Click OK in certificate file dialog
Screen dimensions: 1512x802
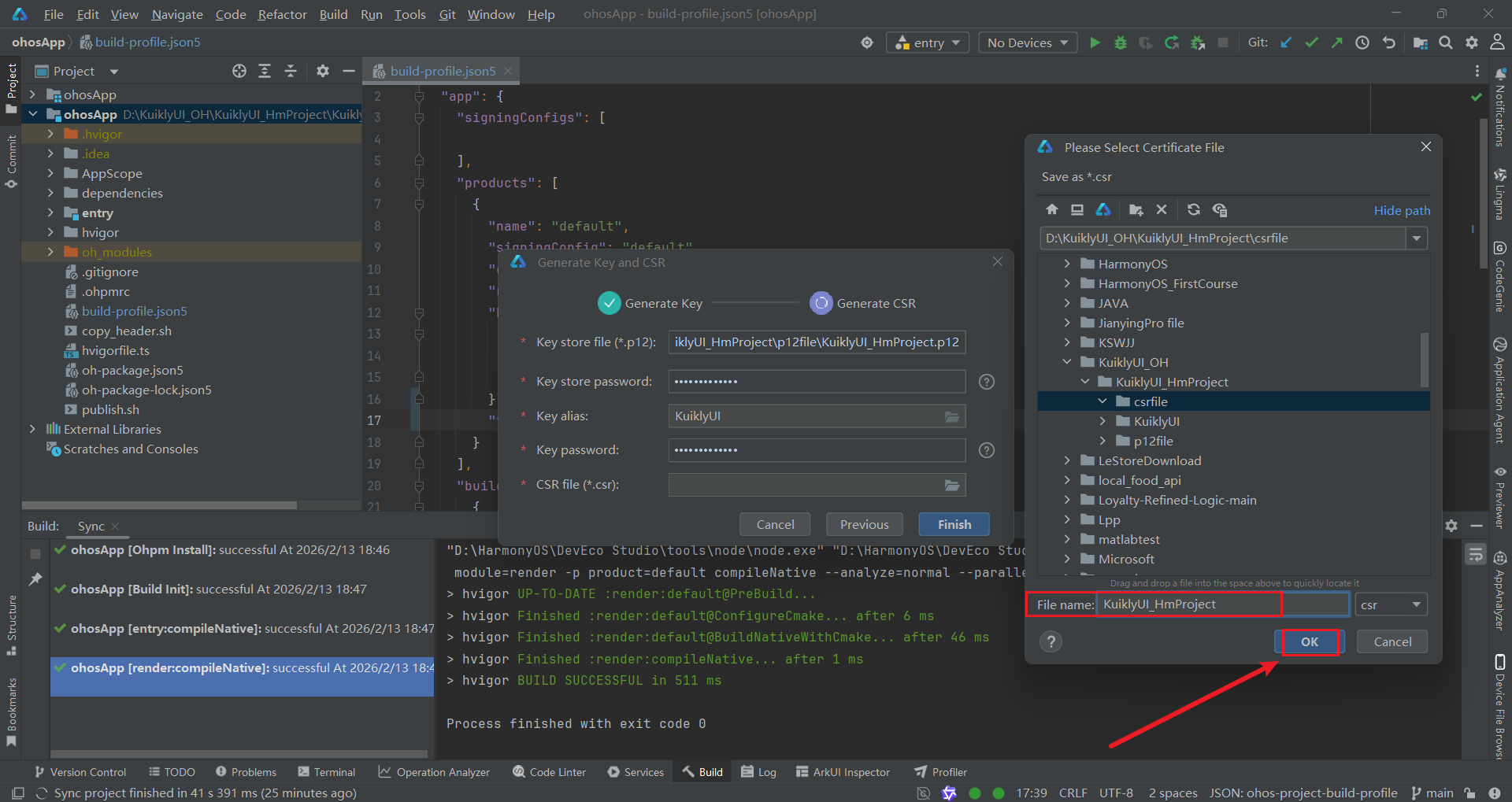pos(1310,641)
